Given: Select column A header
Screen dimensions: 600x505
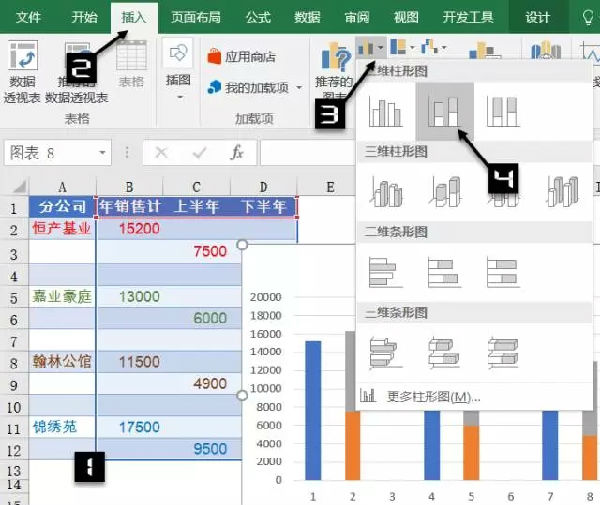Looking at the screenshot, I should click(x=62, y=187).
